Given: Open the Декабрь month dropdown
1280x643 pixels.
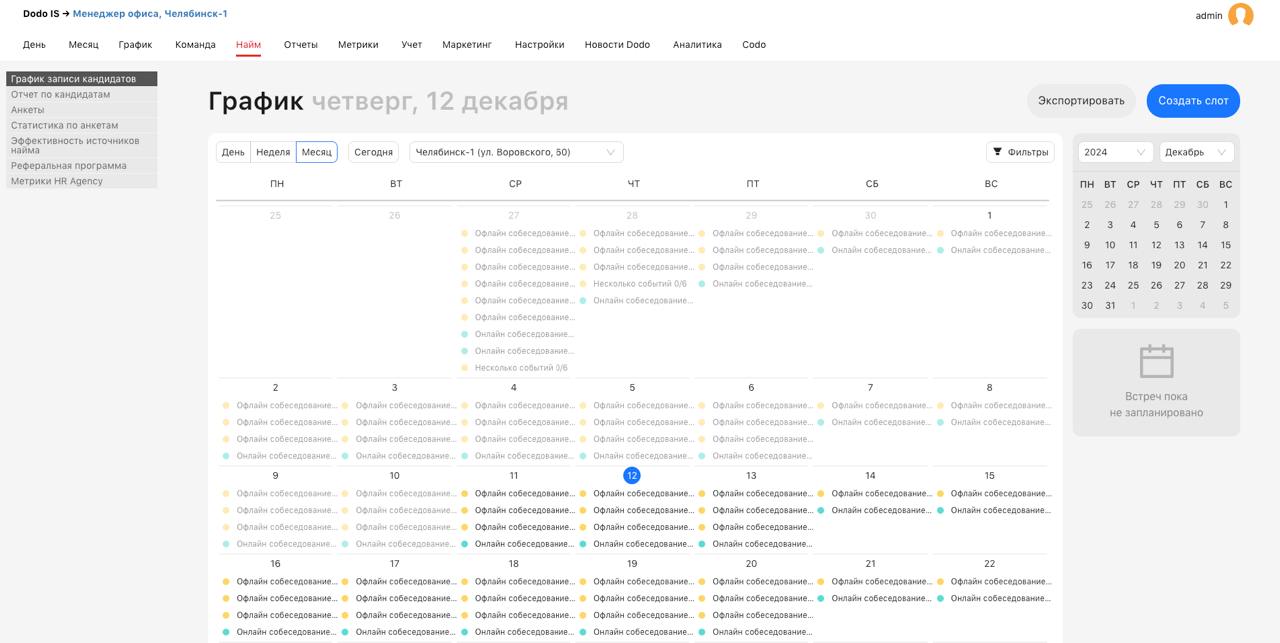Looking at the screenshot, I should 1196,152.
